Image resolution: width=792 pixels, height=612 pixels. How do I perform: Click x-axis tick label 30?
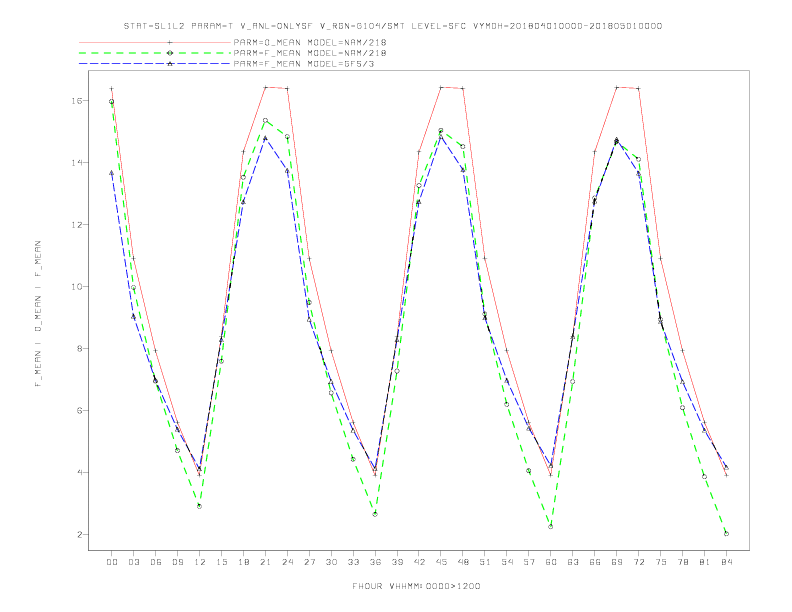click(x=331, y=562)
